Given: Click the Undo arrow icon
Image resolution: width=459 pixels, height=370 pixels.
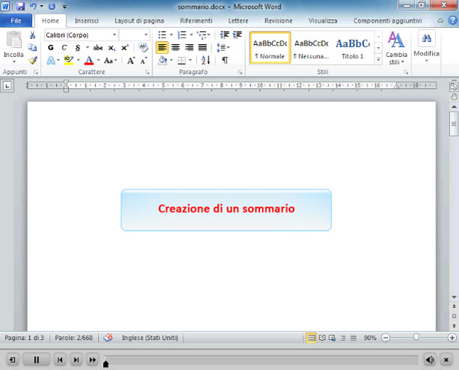Looking at the screenshot, I should [x=33, y=6].
